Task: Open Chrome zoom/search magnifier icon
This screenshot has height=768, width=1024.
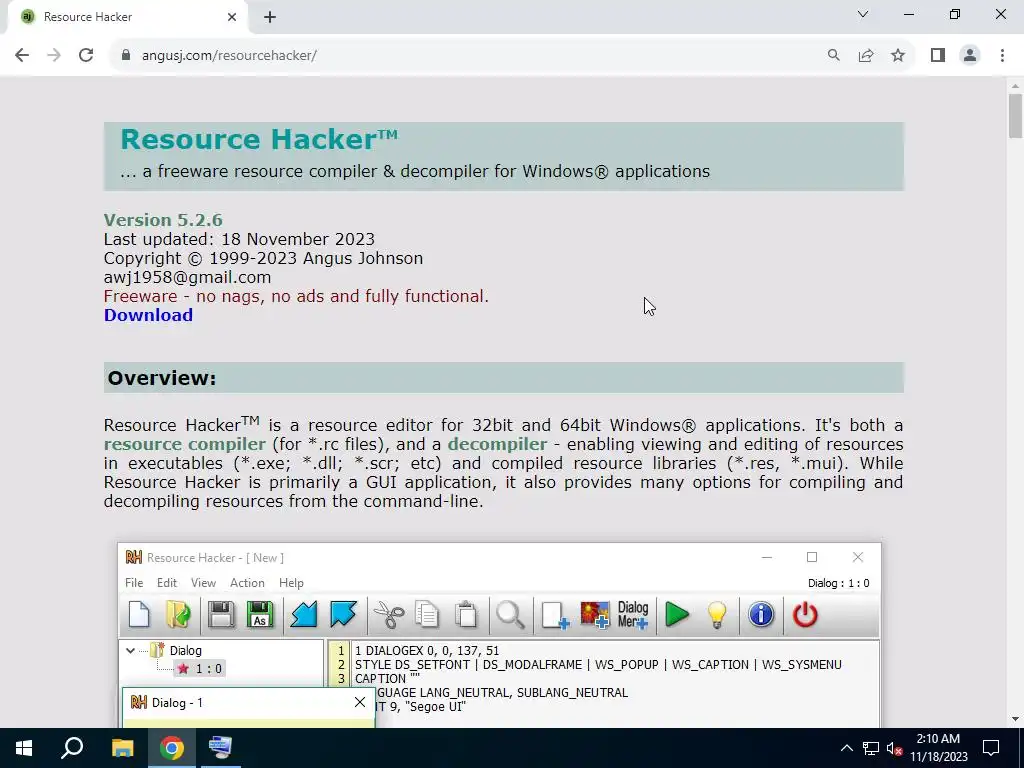Action: click(833, 56)
